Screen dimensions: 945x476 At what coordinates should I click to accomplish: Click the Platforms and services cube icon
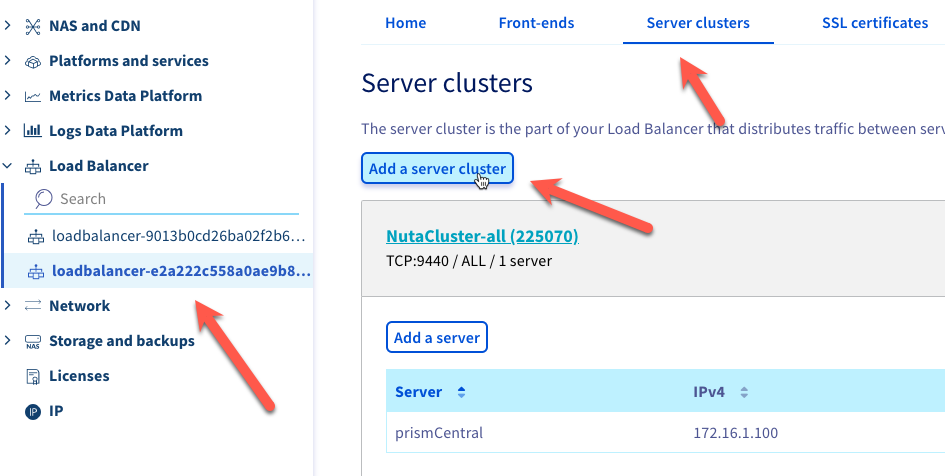[33, 61]
